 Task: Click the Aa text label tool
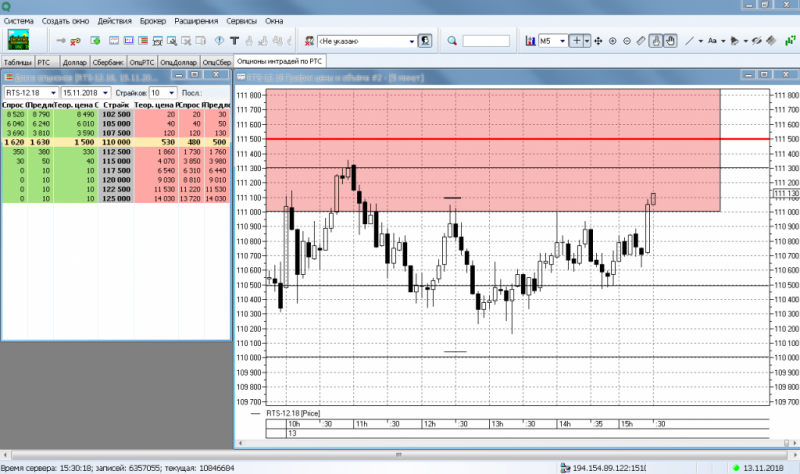pos(712,41)
